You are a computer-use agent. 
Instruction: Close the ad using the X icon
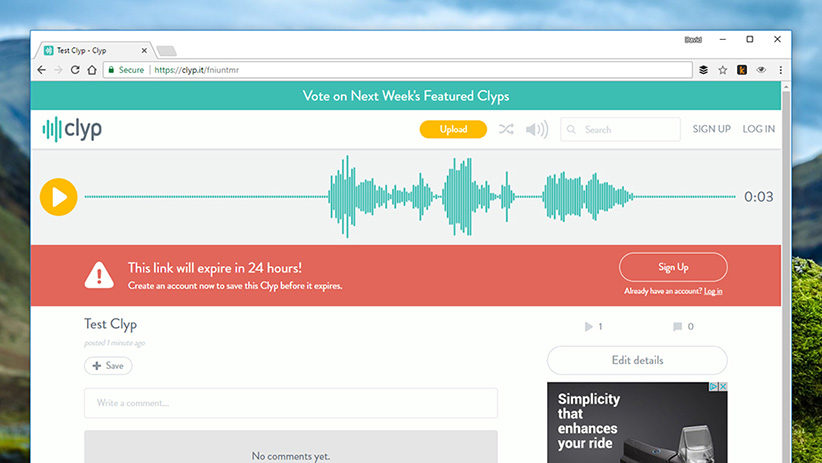click(x=722, y=387)
